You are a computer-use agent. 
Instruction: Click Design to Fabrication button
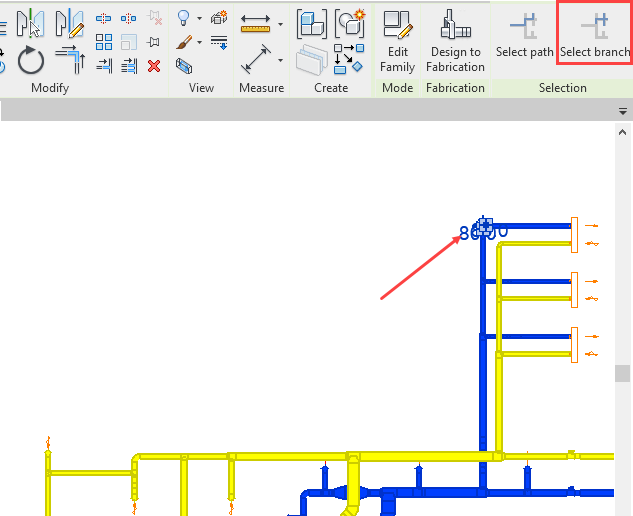(455, 42)
